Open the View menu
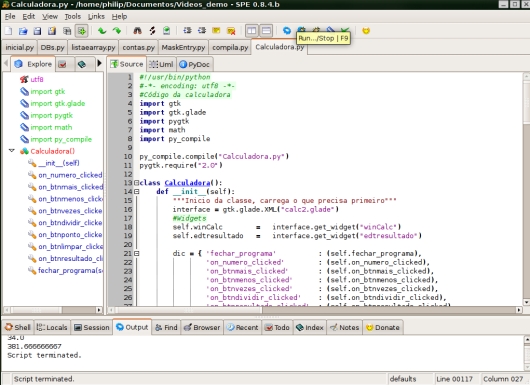Screen dimensions: 530x385 [x=50, y=17]
